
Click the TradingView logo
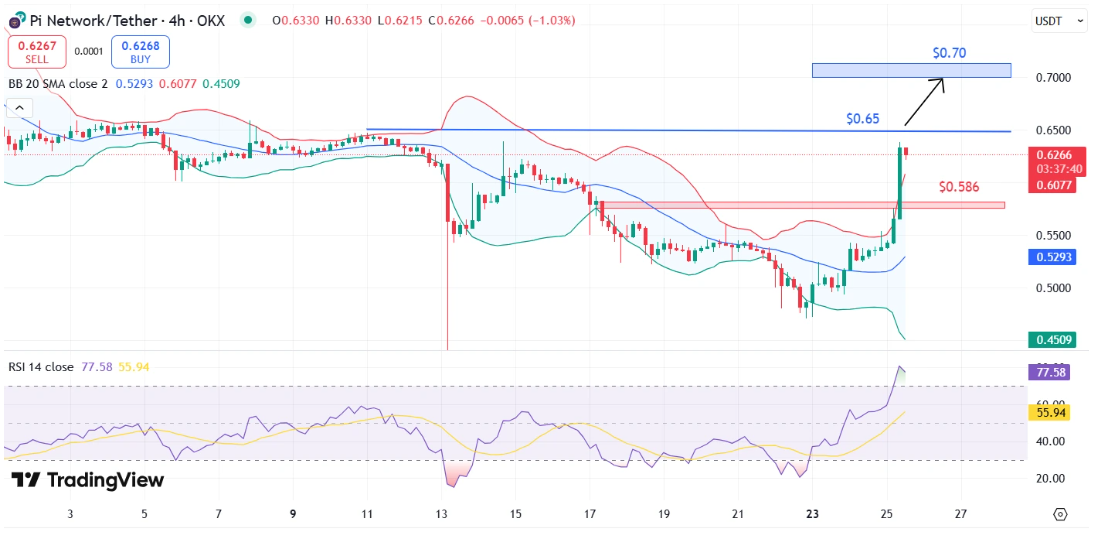tap(88, 480)
